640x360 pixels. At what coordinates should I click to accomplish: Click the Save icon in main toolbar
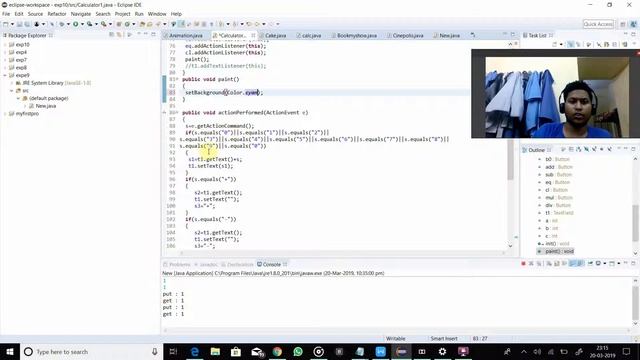[x=19, y=24]
